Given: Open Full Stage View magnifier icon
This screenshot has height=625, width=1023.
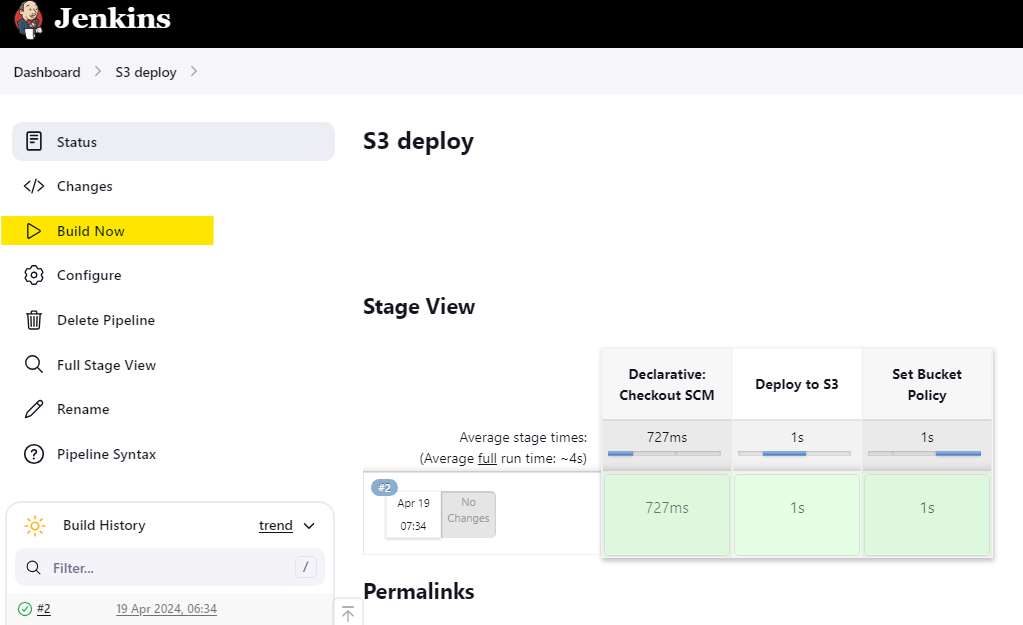Looking at the screenshot, I should (35, 364).
